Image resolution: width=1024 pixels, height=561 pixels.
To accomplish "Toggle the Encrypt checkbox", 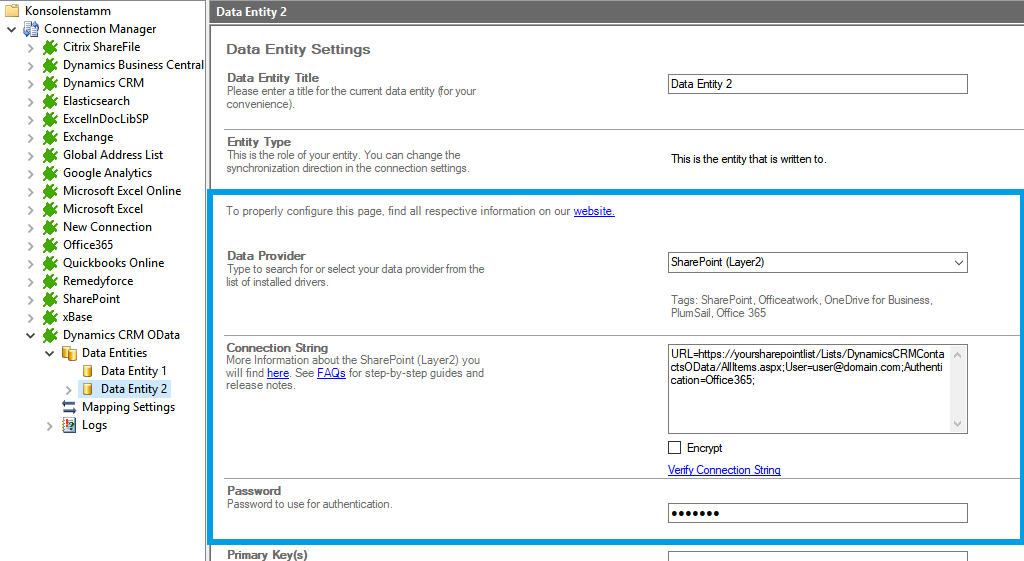I will coord(675,448).
